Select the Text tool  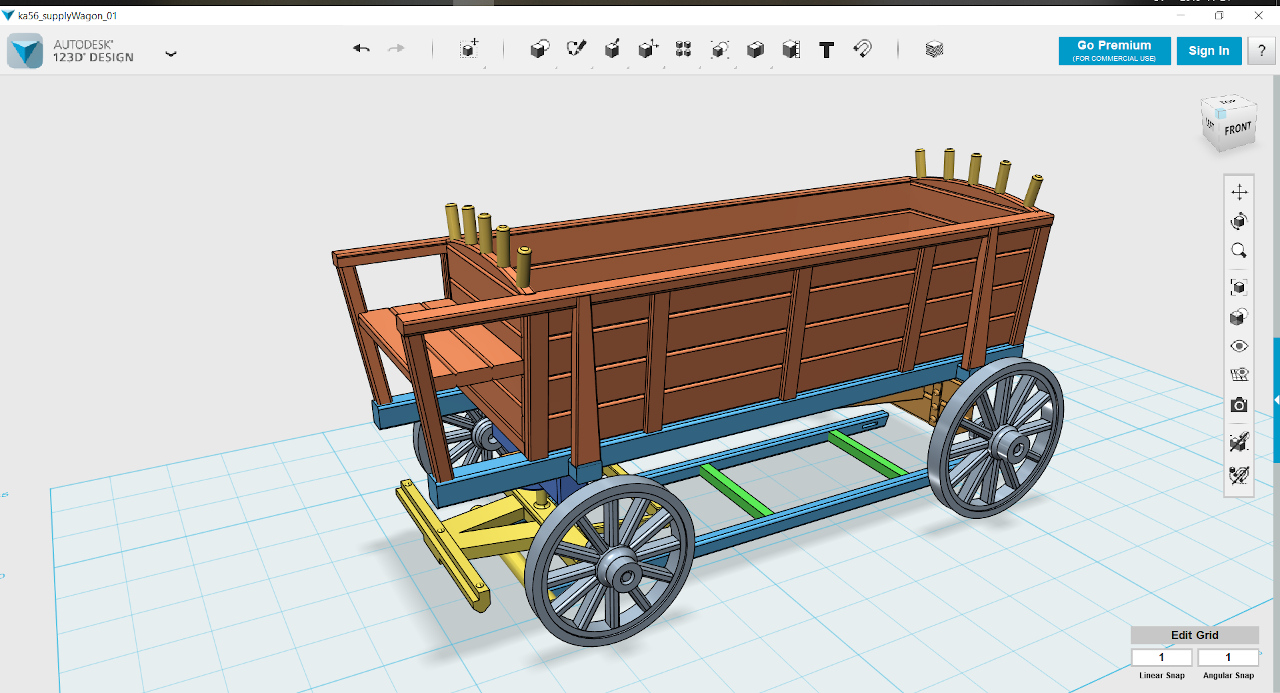tap(827, 49)
